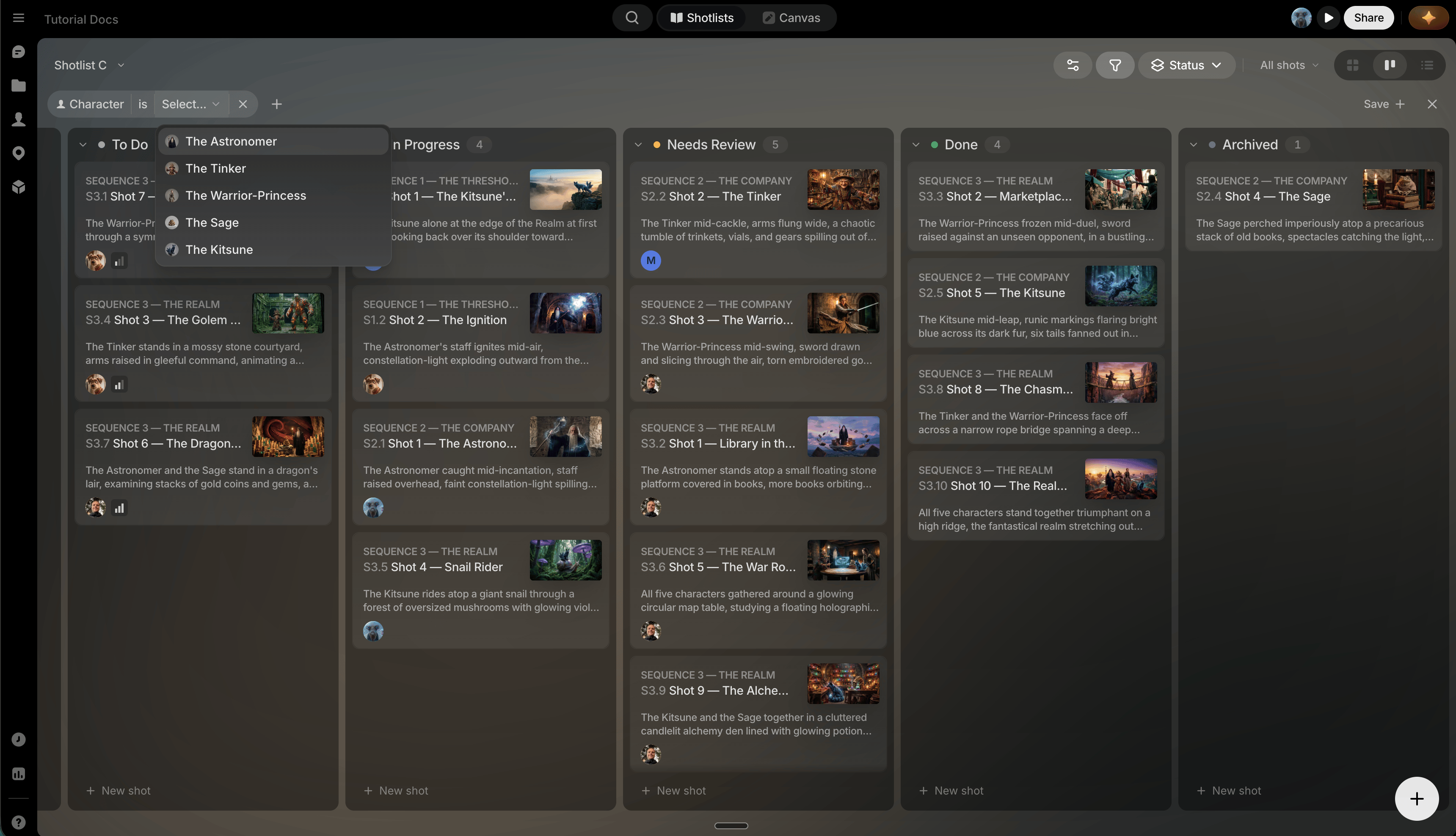This screenshot has height=836, width=1456.
Task: Click the bottom panel drag handle
Action: [x=731, y=826]
